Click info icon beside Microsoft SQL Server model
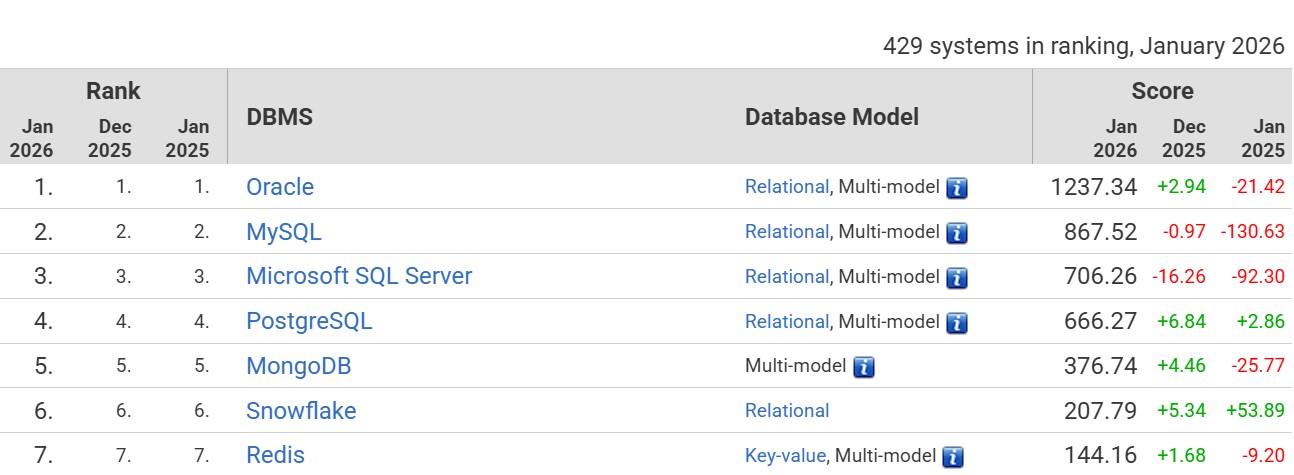Viewport: 1294px width, 475px height. [957, 278]
